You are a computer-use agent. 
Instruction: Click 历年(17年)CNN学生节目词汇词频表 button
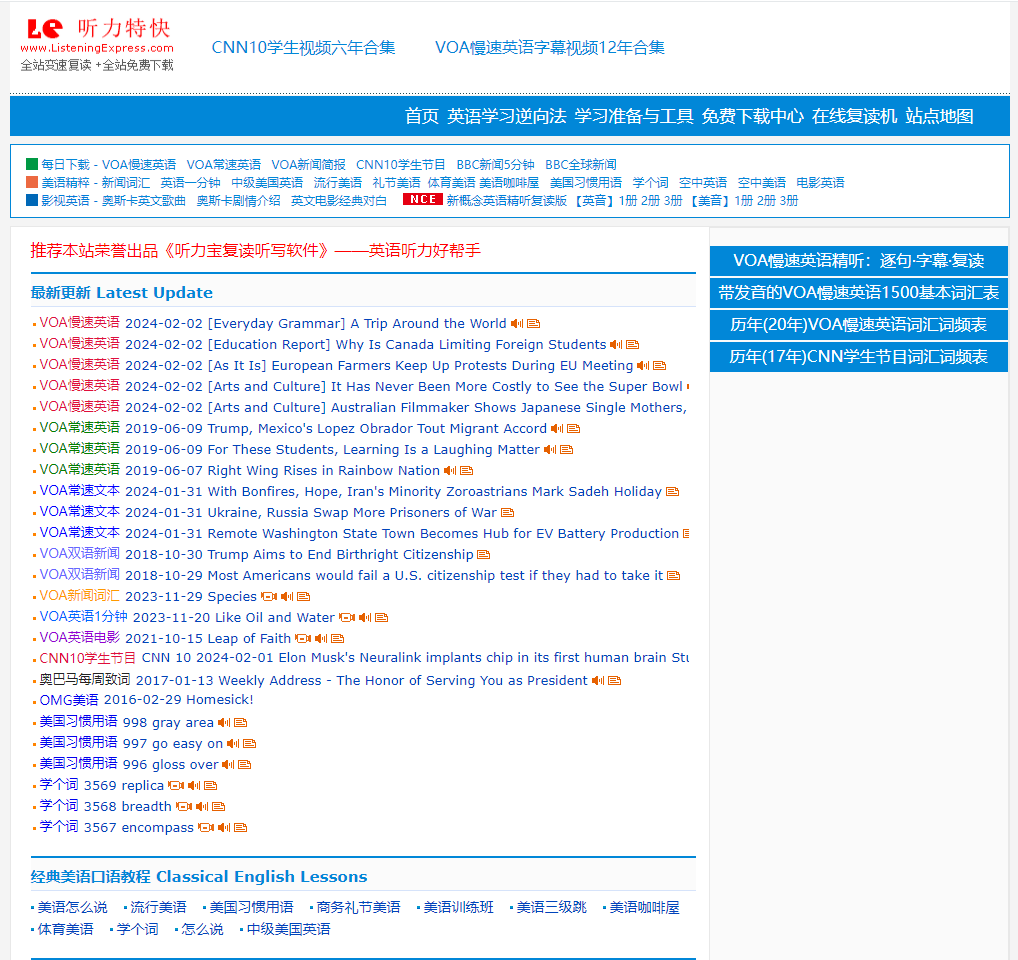click(858, 356)
